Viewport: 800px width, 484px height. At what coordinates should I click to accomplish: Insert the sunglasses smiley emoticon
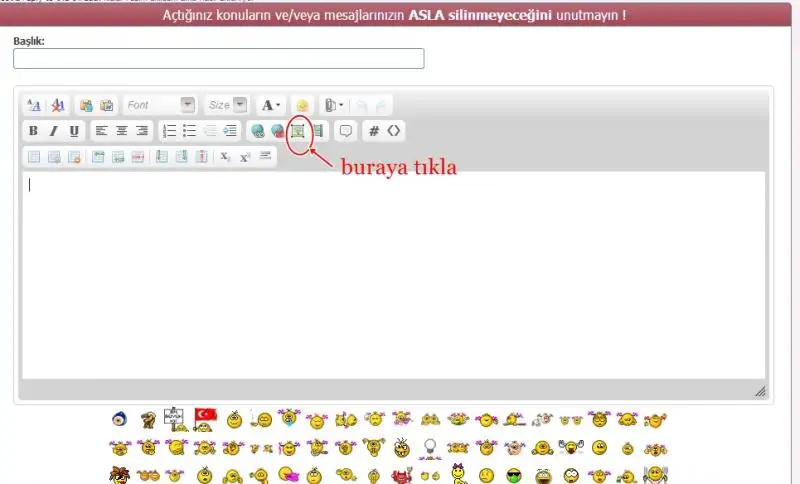(514, 474)
